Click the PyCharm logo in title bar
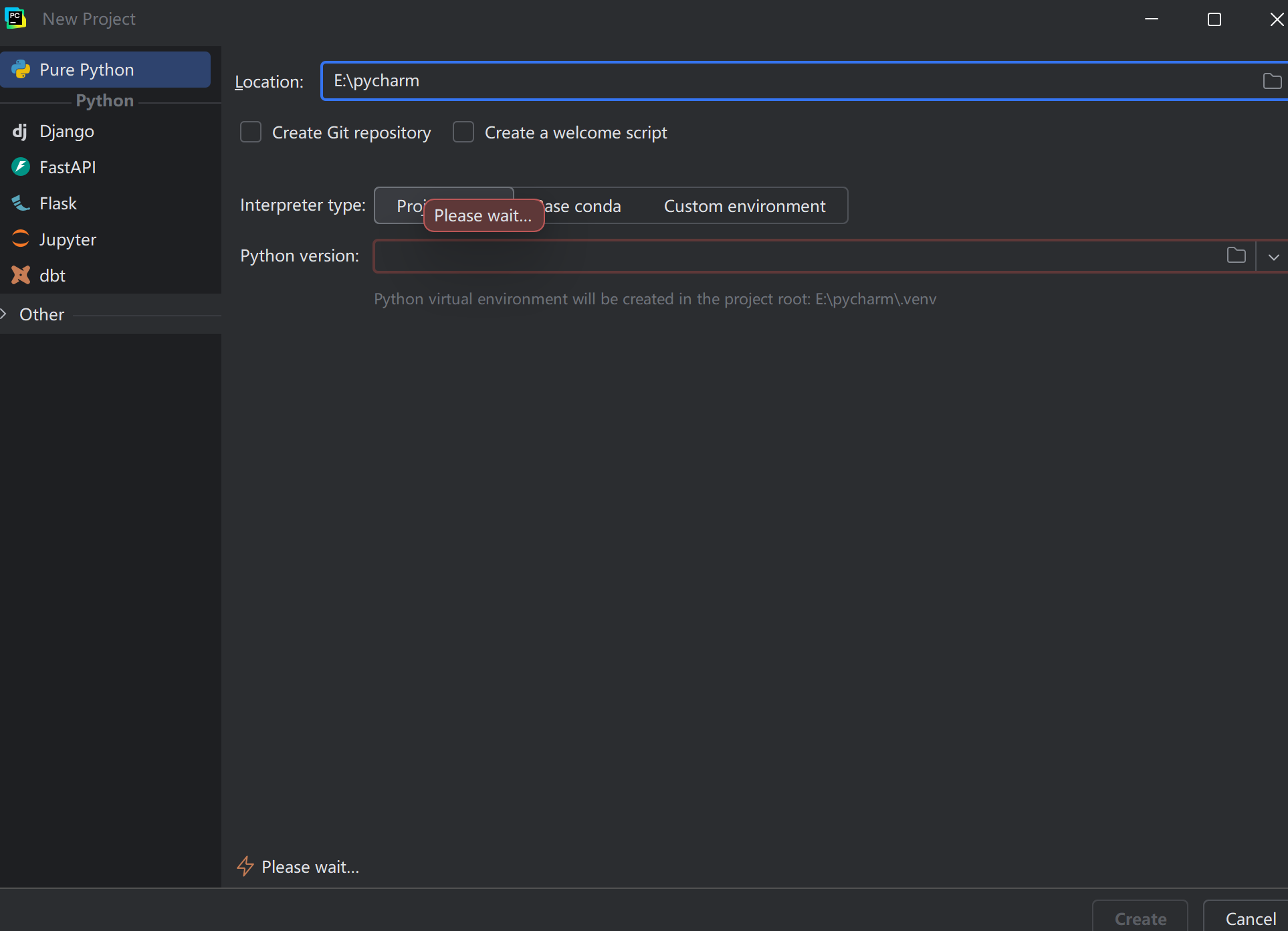 point(15,18)
